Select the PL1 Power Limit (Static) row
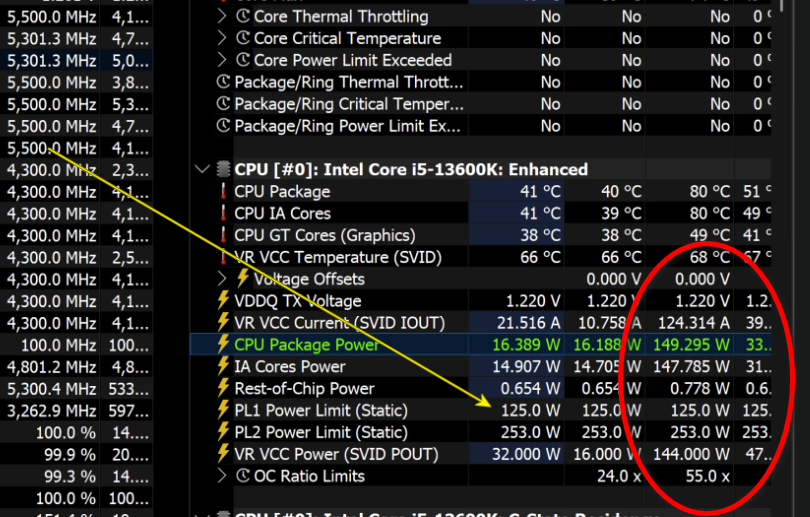 coord(480,410)
